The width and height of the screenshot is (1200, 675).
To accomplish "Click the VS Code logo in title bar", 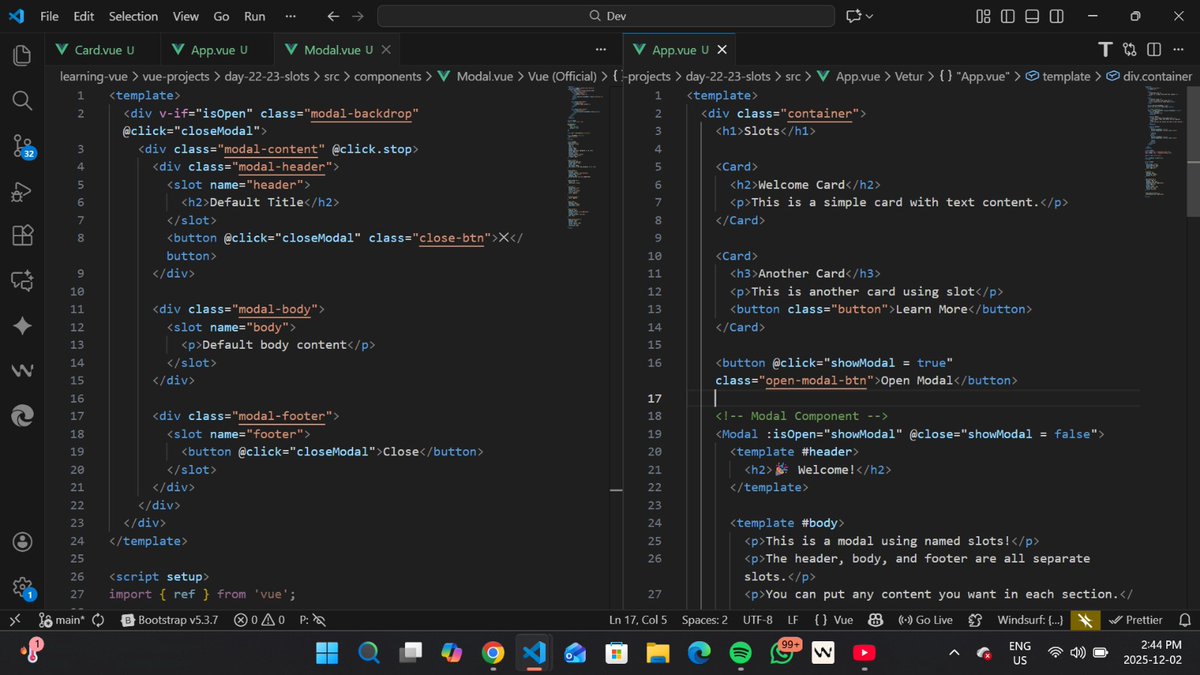I will 16,16.
